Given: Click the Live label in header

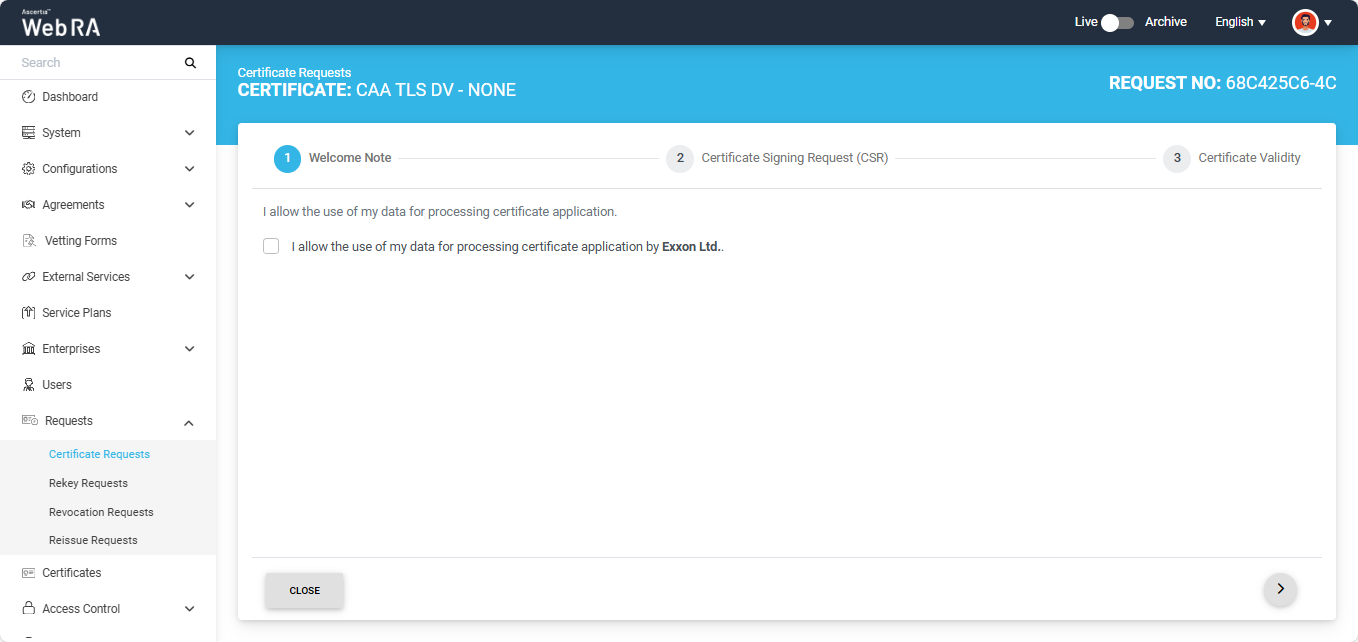Looking at the screenshot, I should 1086,22.
